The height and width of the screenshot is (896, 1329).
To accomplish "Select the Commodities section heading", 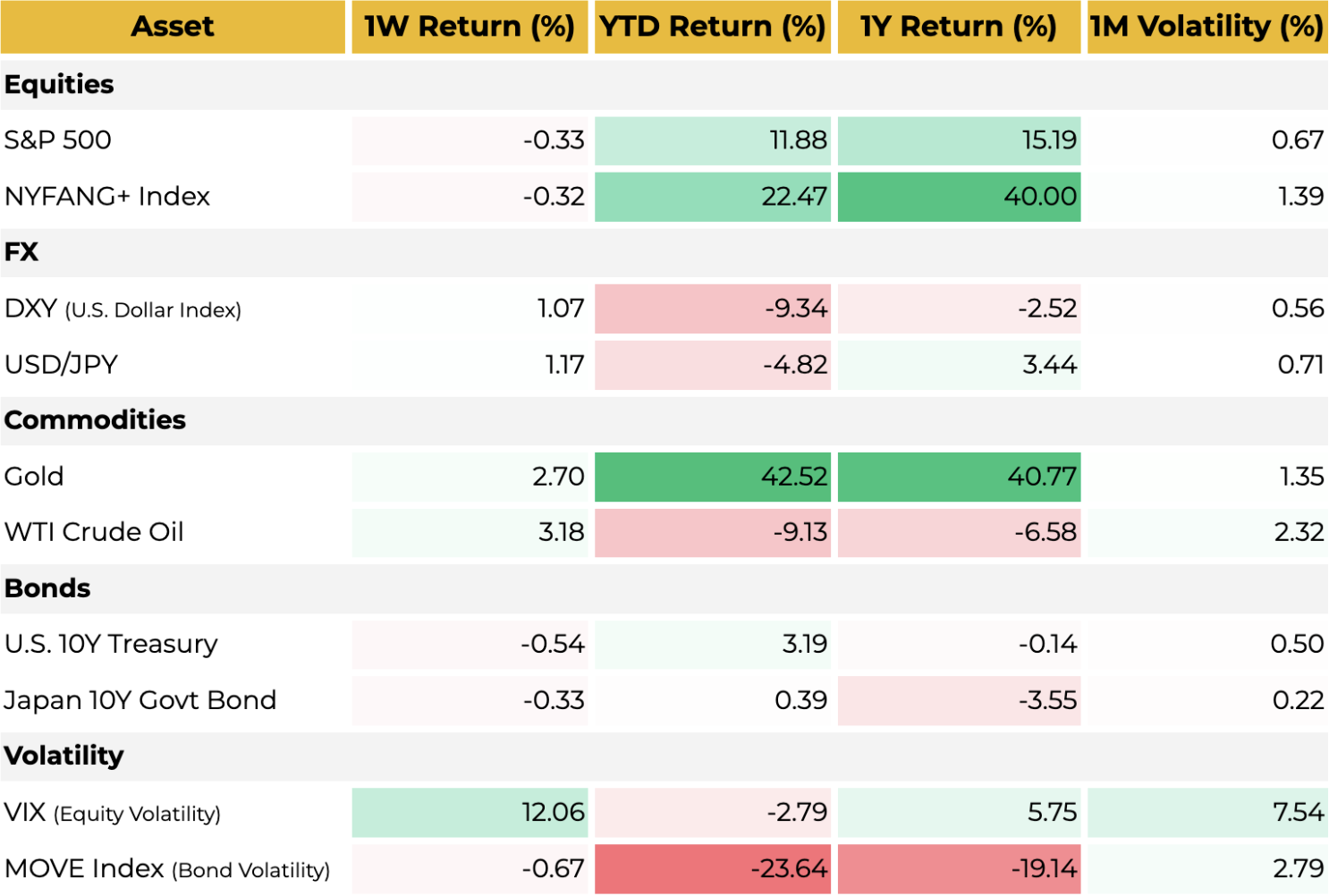I will [x=95, y=420].
